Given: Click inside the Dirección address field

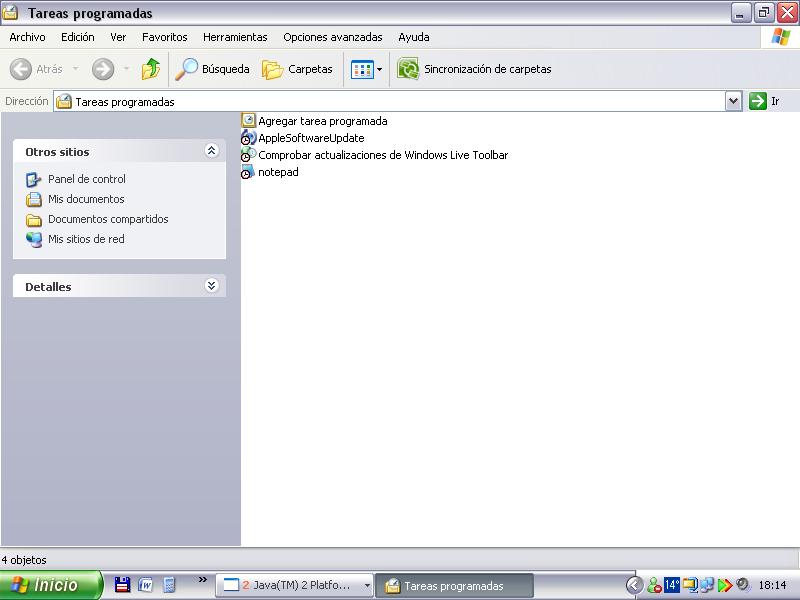Looking at the screenshot, I should click(400, 101).
